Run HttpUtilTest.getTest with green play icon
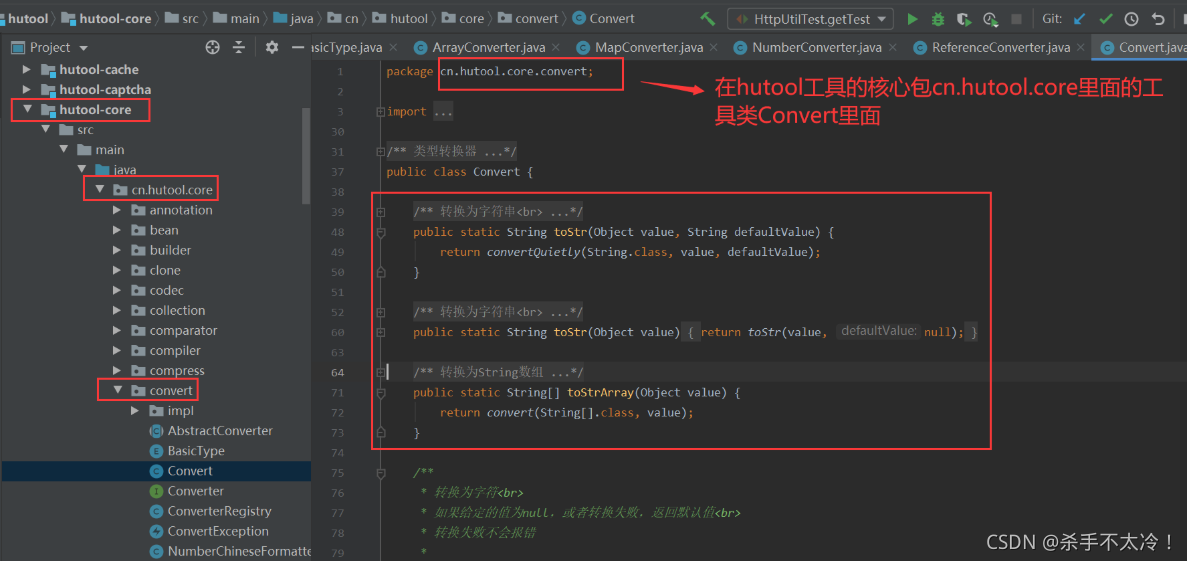The height and width of the screenshot is (561, 1187). [913, 19]
